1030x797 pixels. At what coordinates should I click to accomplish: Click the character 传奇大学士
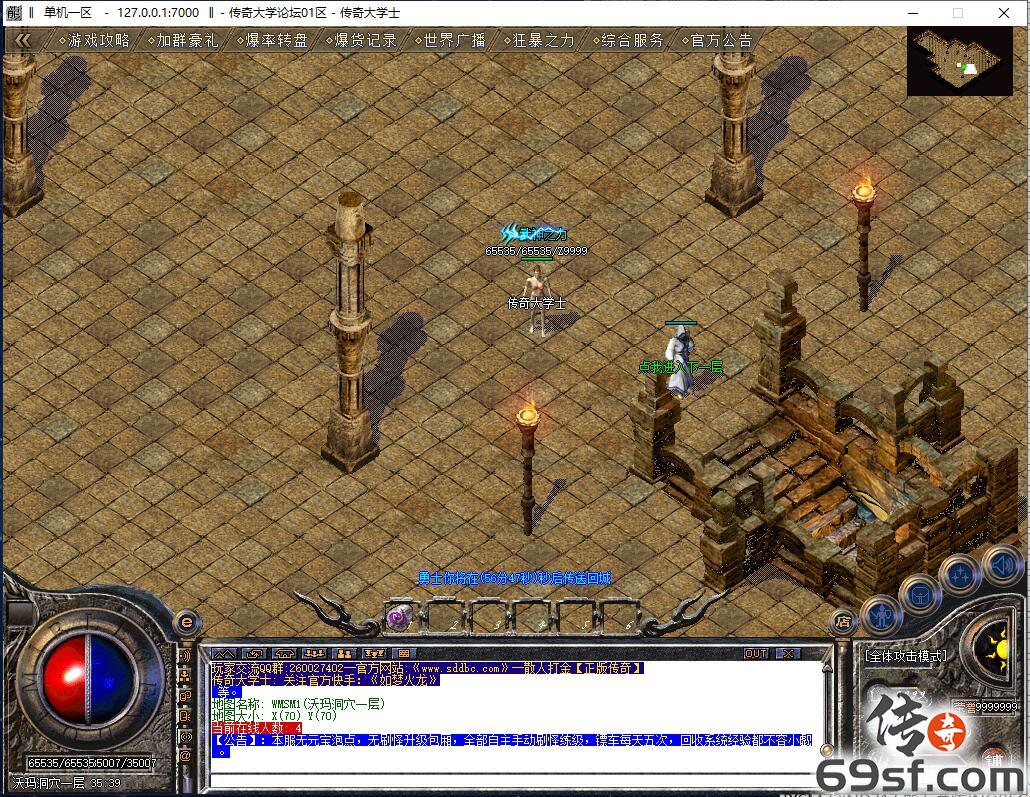[x=538, y=299]
